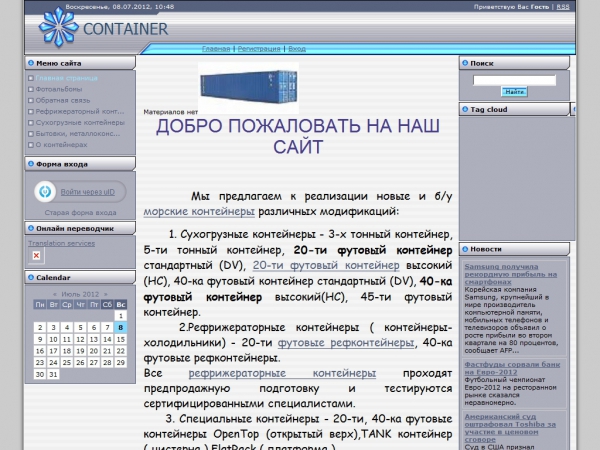This screenshot has width=600, height=450.
Task: Click the uID login icon
Action: [45, 191]
